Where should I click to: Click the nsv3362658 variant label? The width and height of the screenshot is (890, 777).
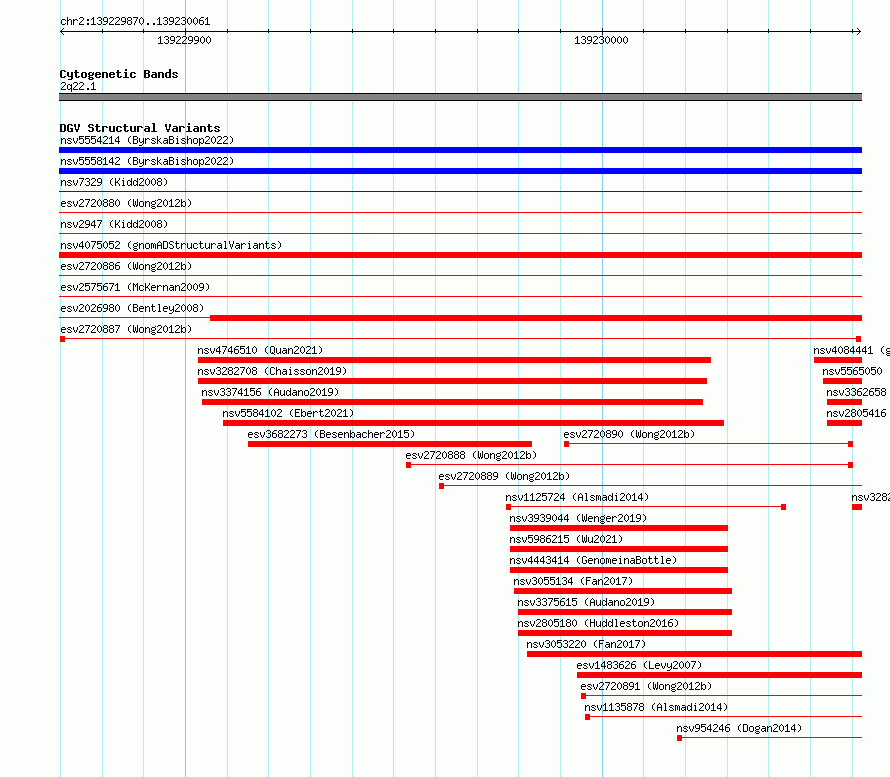(857, 392)
